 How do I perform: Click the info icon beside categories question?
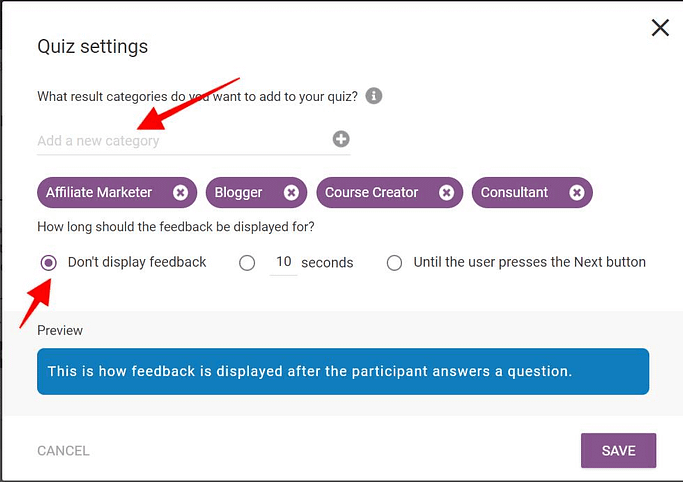click(x=374, y=96)
